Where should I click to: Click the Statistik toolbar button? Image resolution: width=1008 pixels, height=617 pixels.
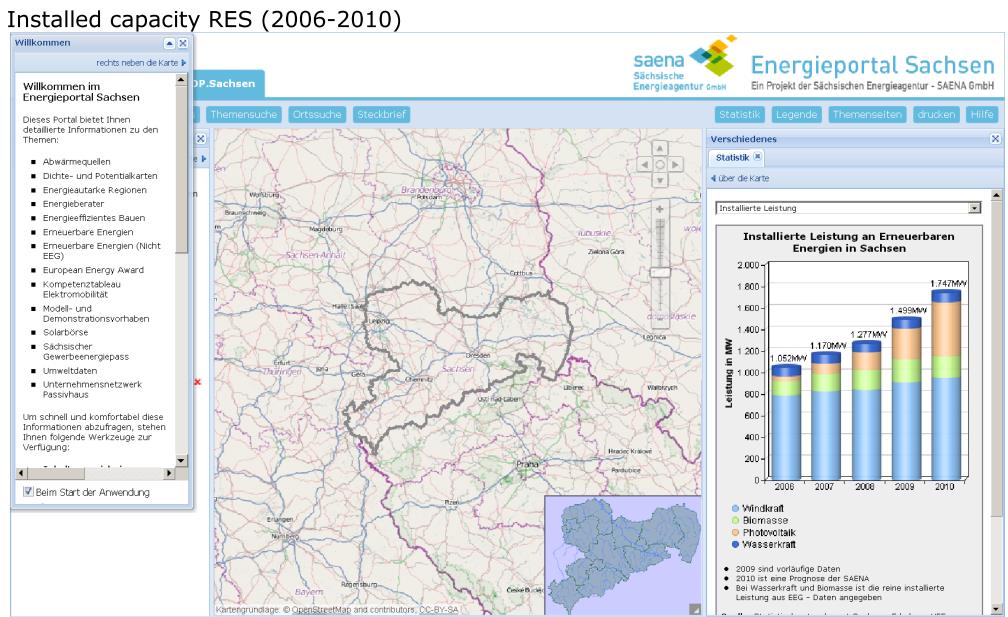[x=739, y=114]
